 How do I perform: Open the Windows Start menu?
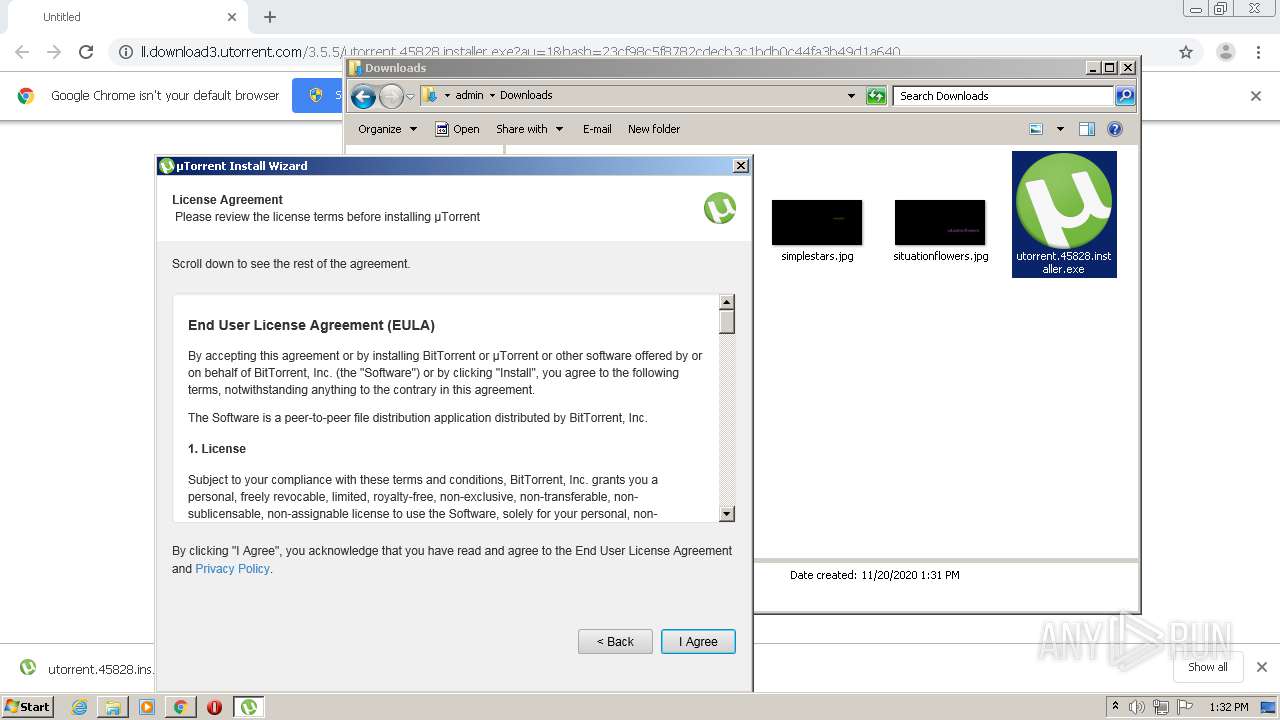coord(28,706)
